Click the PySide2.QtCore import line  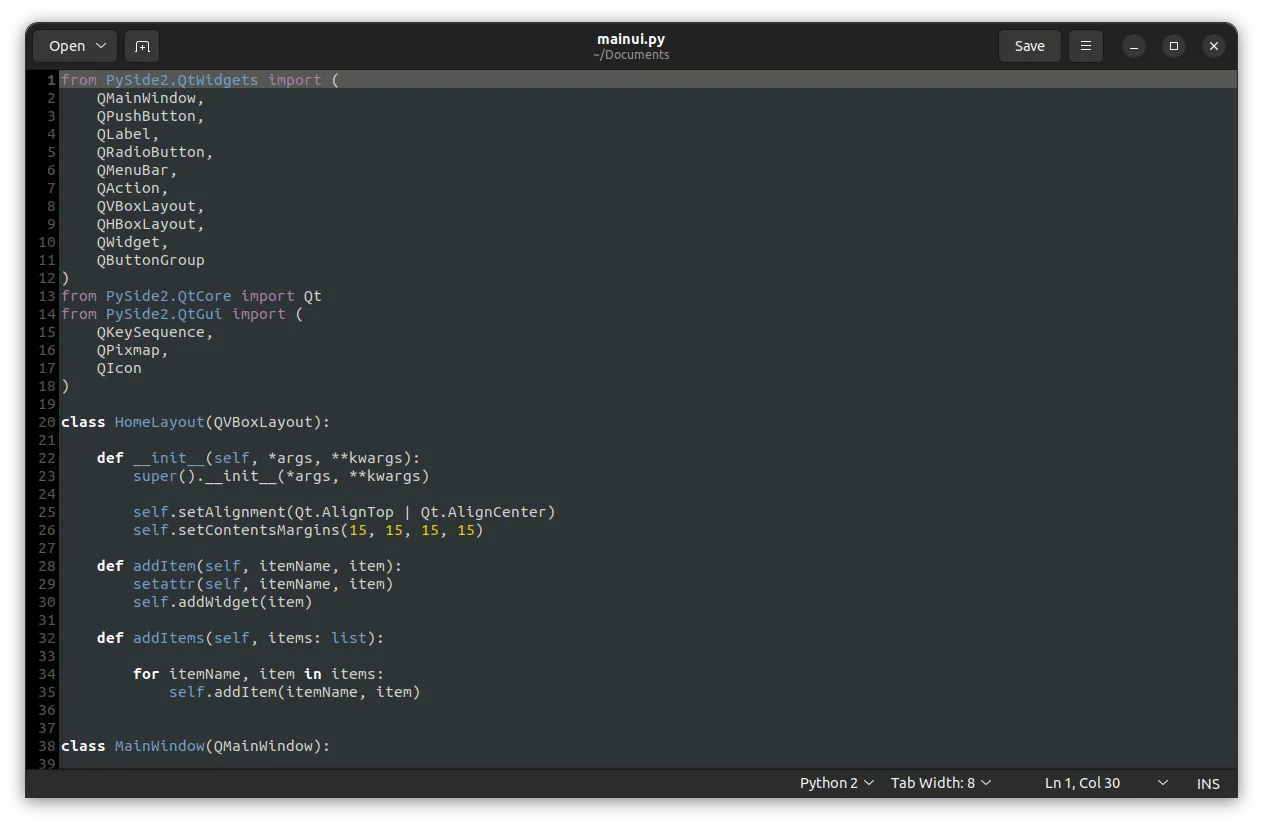point(191,296)
